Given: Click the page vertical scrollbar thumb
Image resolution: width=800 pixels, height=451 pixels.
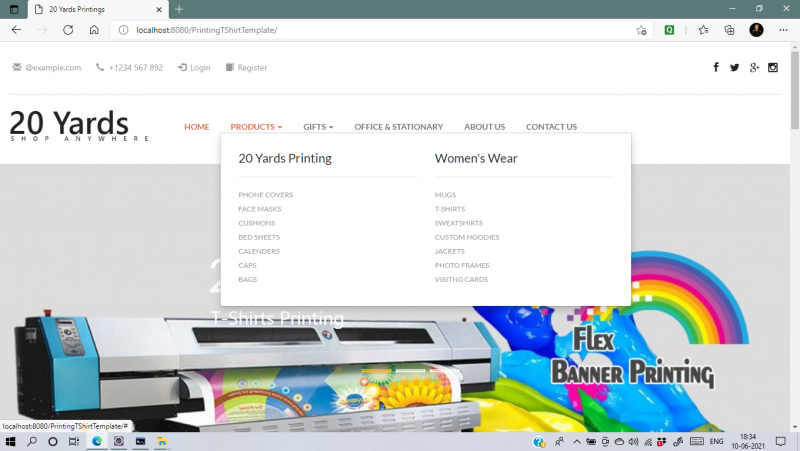Looking at the screenshot, I should click(x=795, y=89).
